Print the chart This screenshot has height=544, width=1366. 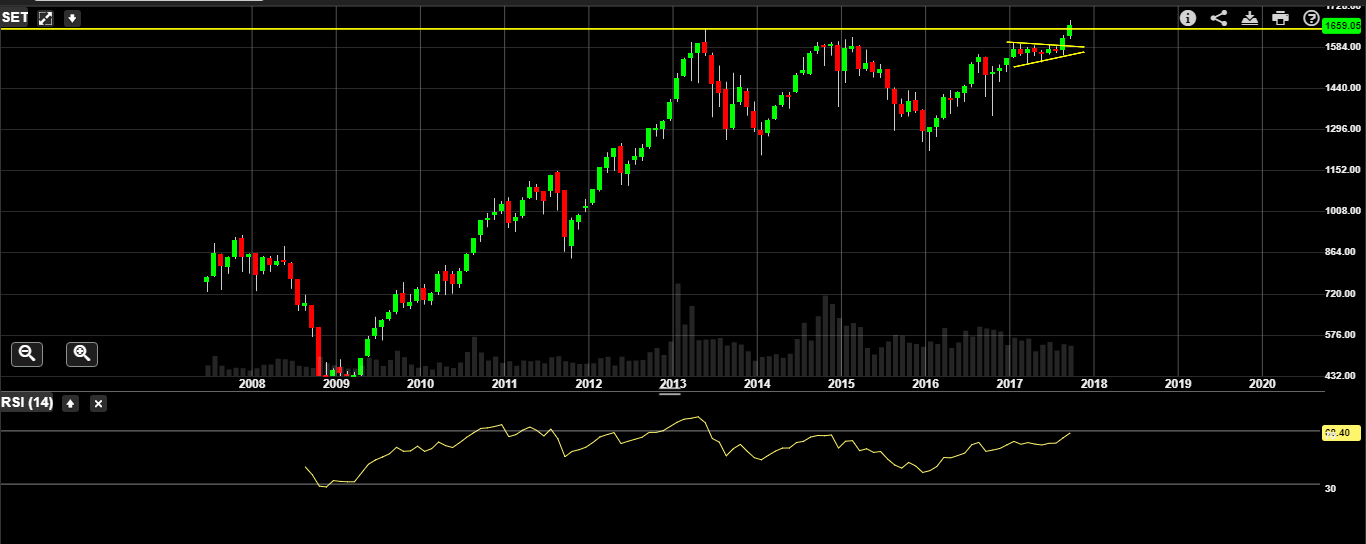pos(1280,18)
